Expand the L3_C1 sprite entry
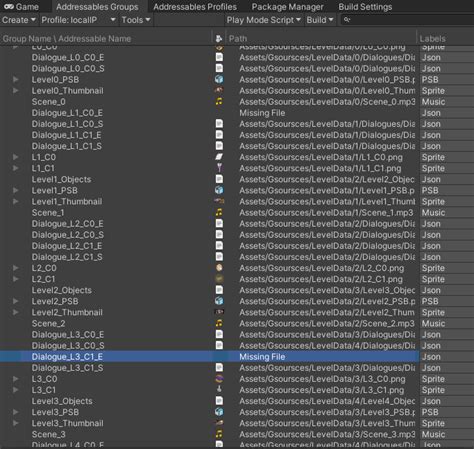 pyautogui.click(x=15, y=390)
